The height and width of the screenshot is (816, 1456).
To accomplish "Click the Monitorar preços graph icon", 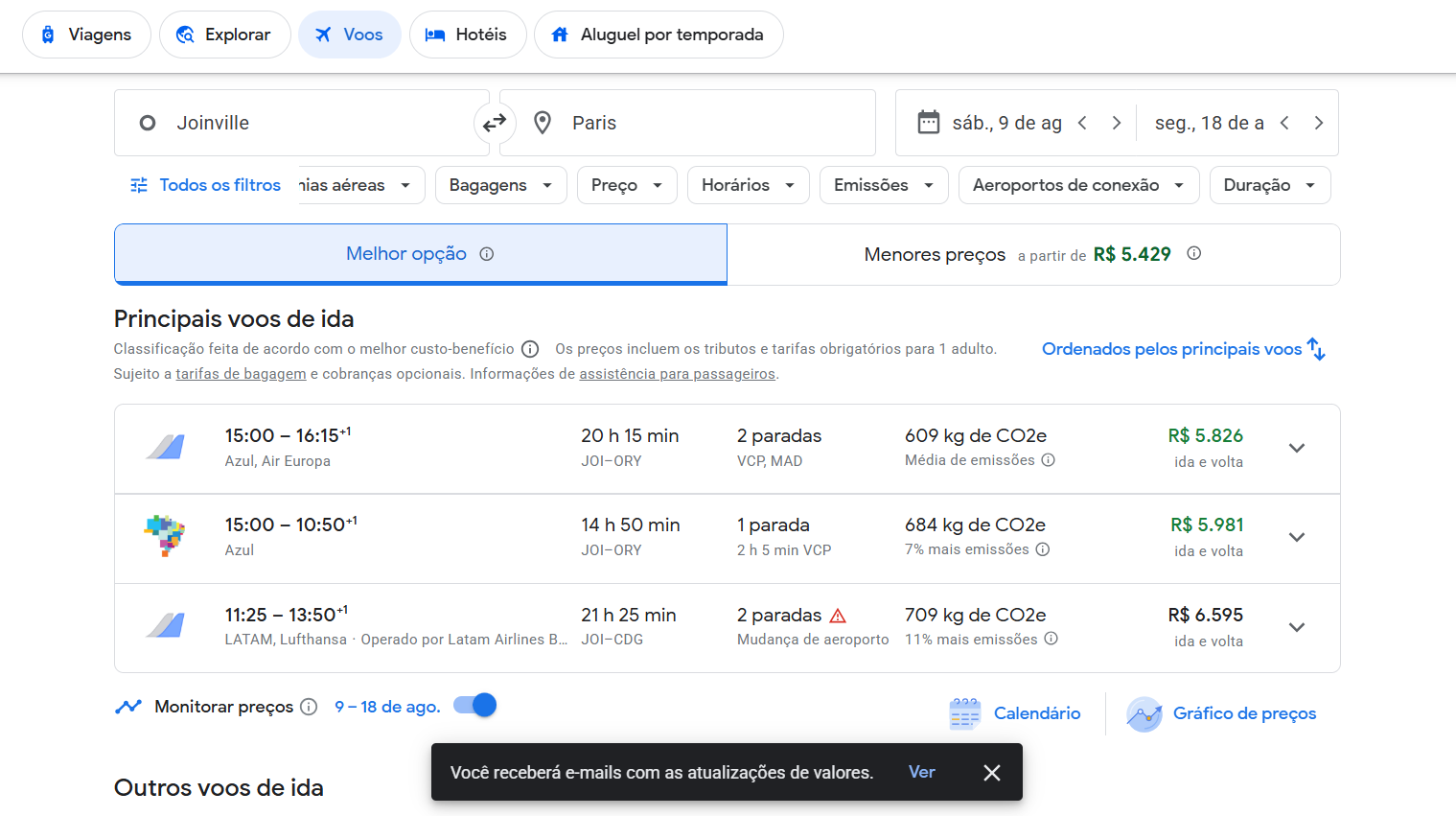I will 128,707.
